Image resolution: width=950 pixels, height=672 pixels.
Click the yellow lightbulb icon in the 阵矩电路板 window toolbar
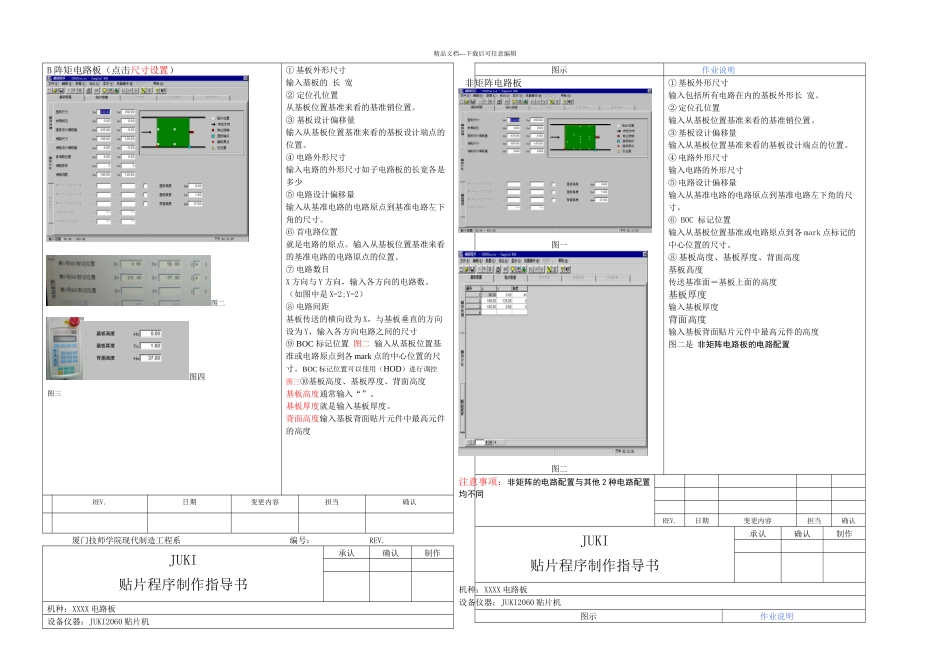(x=104, y=91)
